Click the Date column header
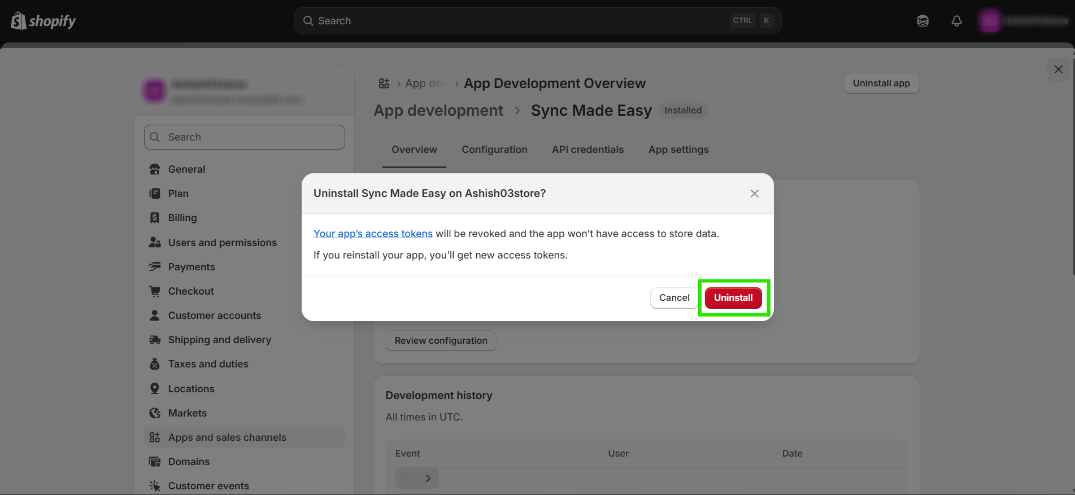The height and width of the screenshot is (495, 1075). [793, 453]
